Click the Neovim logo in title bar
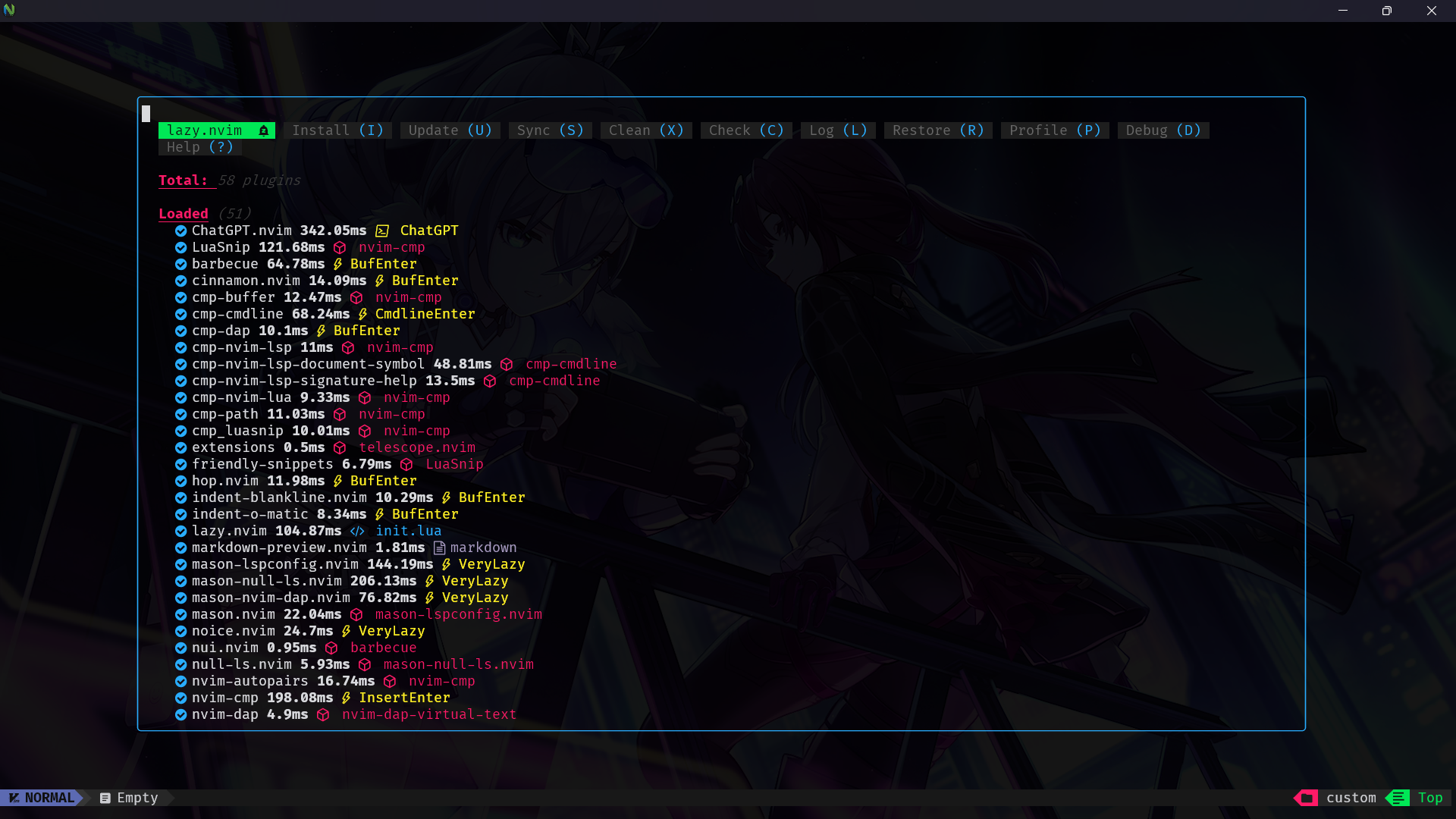The width and height of the screenshot is (1456, 819). pyautogui.click(x=9, y=10)
